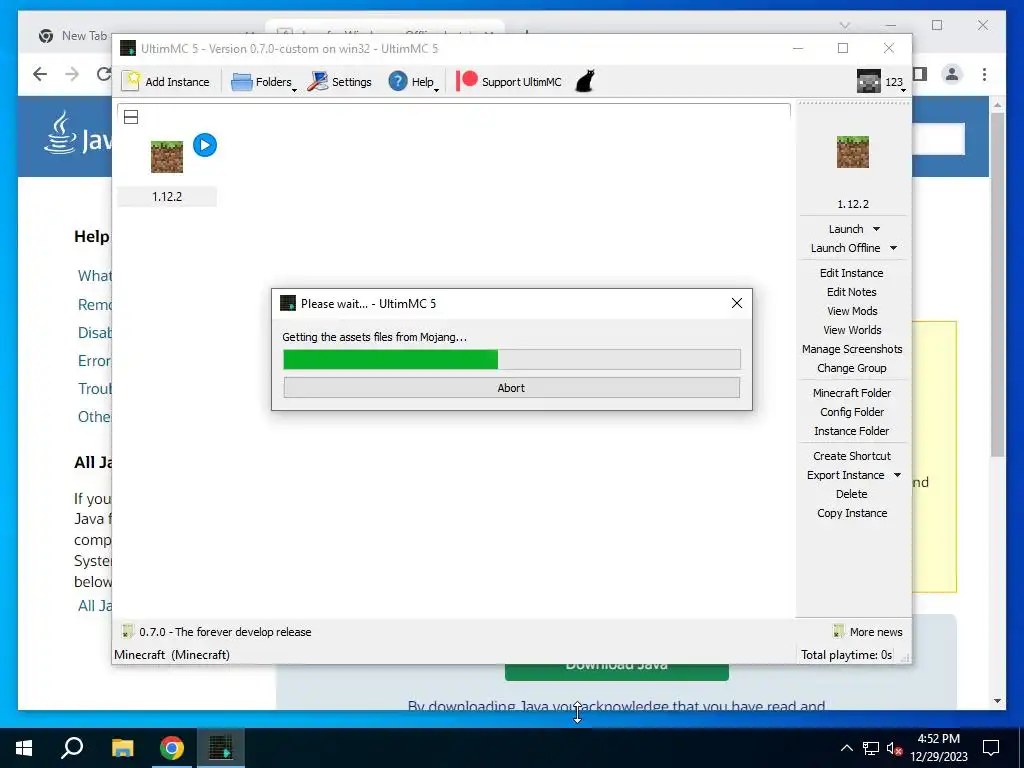Viewport: 1024px width, 768px height.
Task: Open Chrome profile avatar icon
Action: click(952, 74)
